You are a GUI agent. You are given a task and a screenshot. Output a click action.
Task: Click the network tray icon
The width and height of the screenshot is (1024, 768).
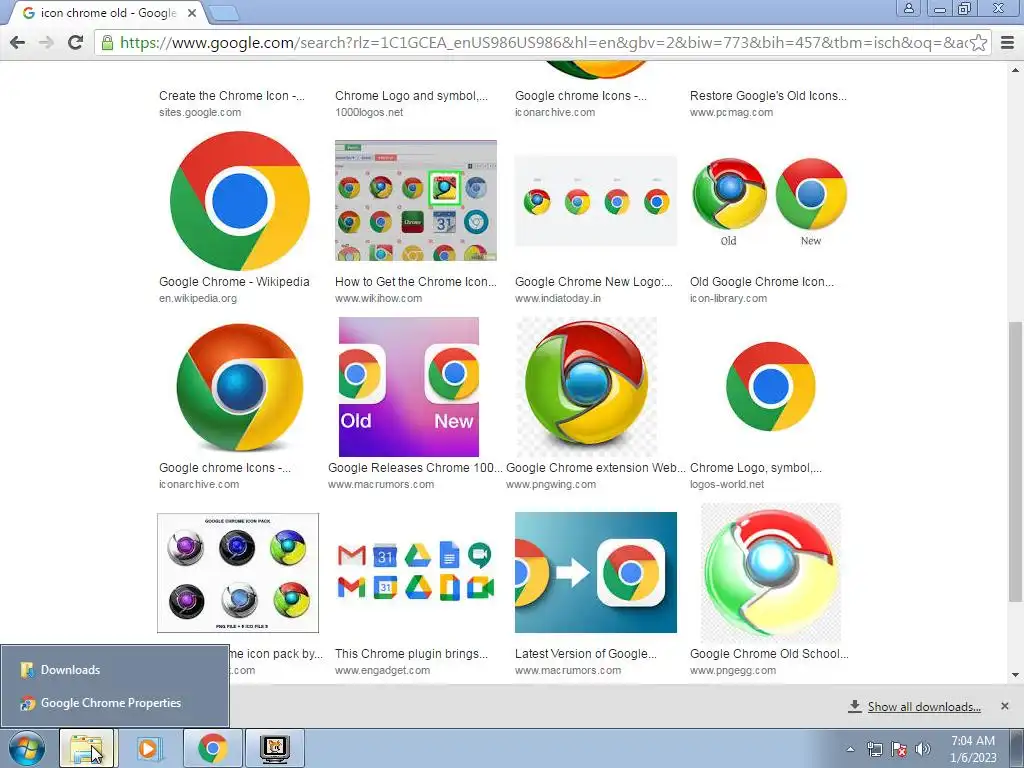click(x=874, y=749)
